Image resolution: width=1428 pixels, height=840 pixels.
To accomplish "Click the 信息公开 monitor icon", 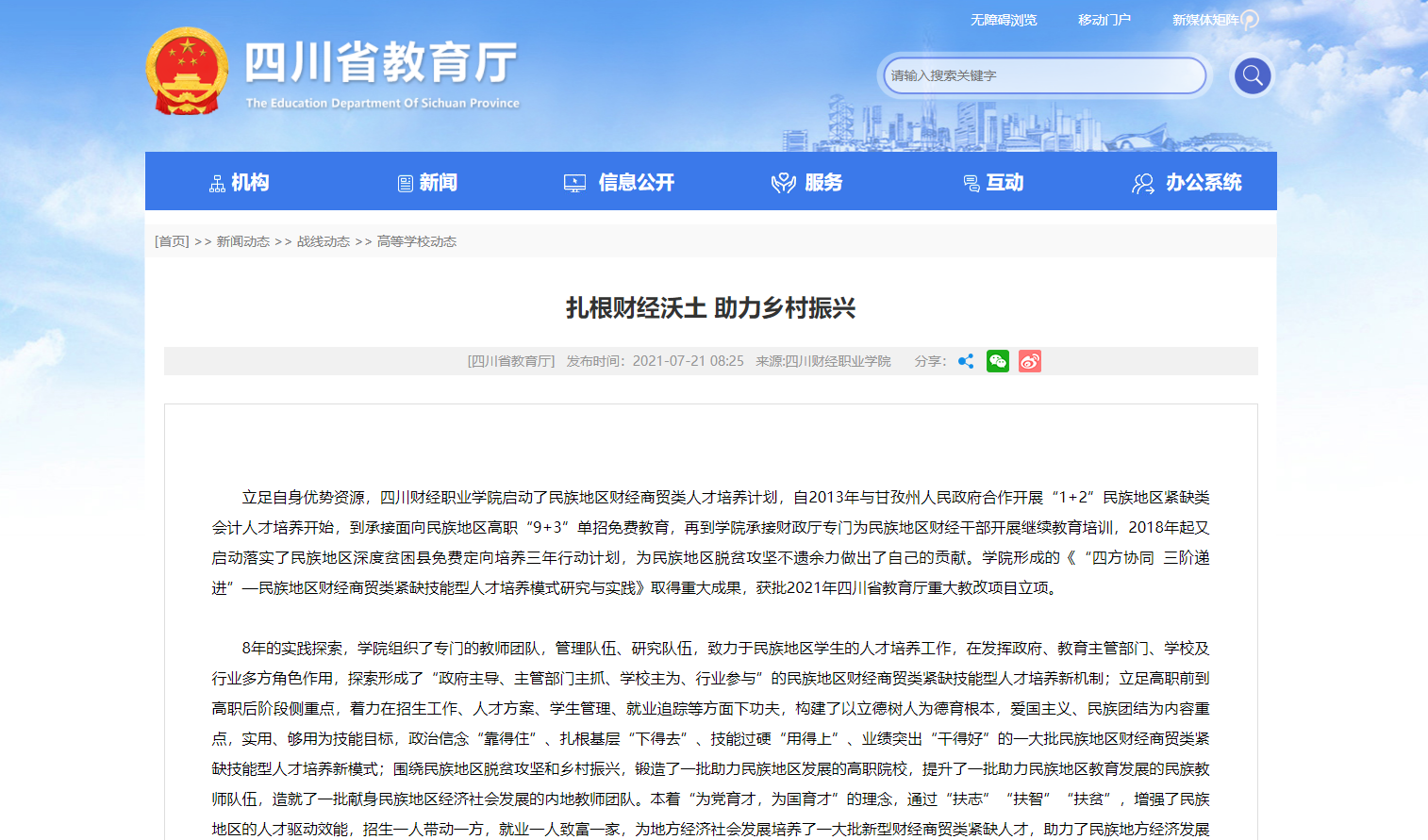I will 573,181.
